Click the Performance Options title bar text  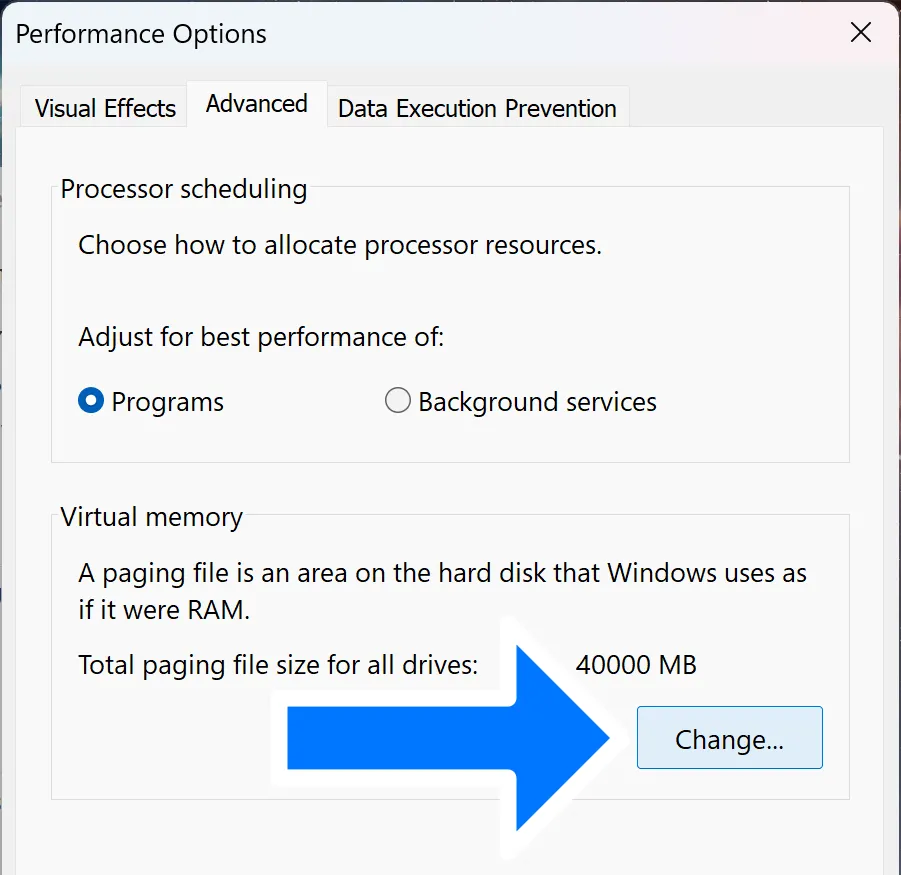click(x=141, y=34)
